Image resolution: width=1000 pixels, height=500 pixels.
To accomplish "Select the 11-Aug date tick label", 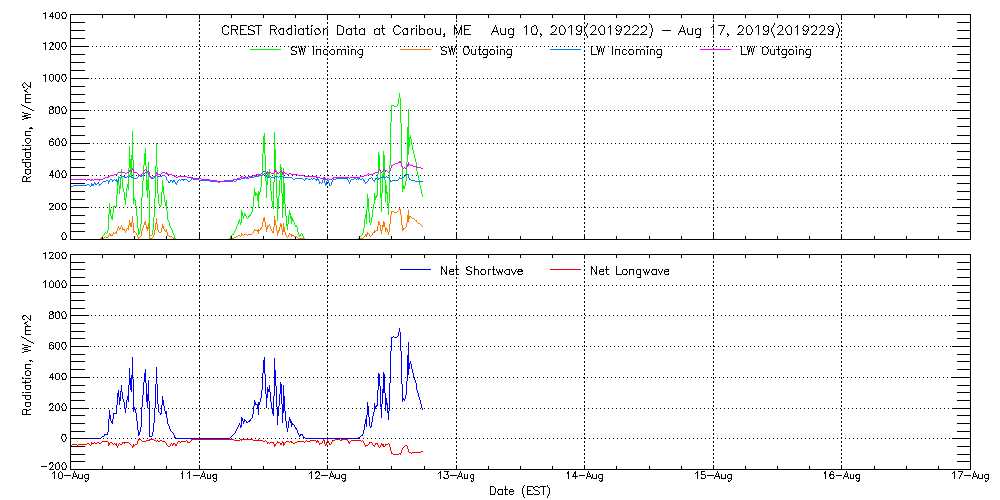I will (x=200, y=477).
